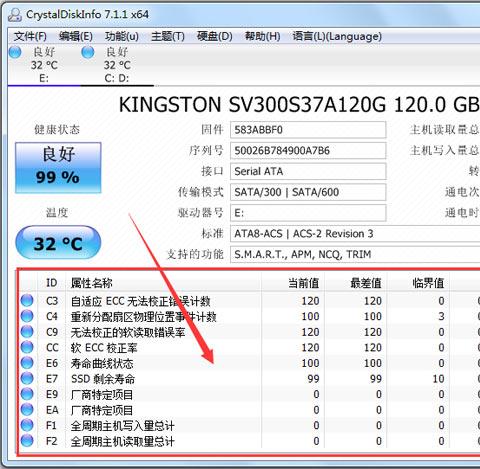Click threshold value 10 in SSD 剩余寿命 row
The height and width of the screenshot is (469, 480).
point(438,379)
